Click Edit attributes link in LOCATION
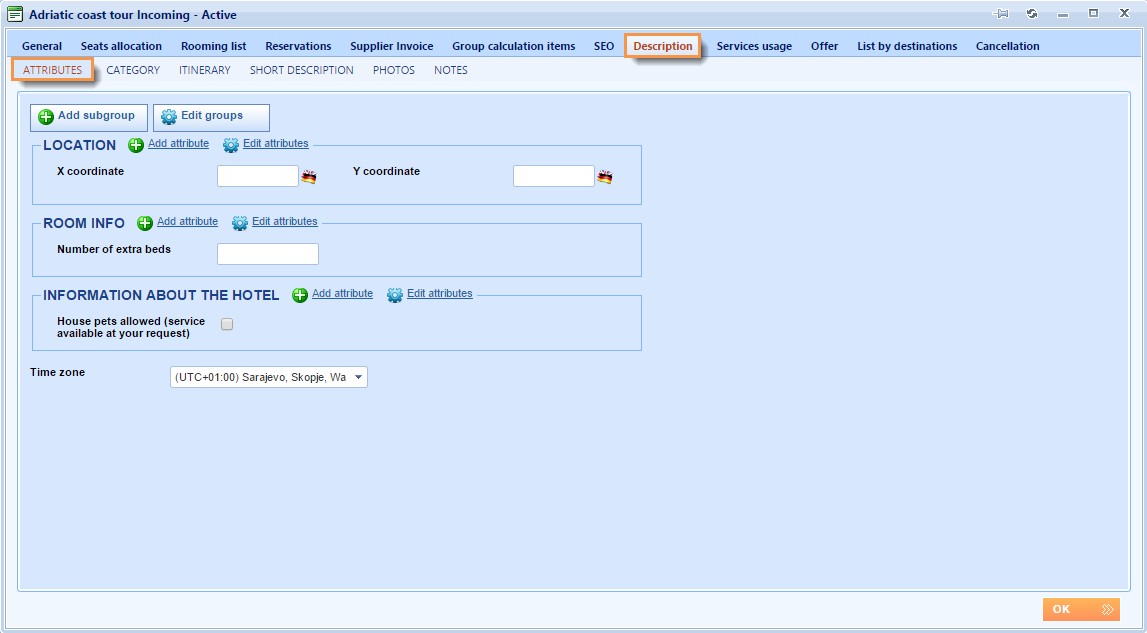The height and width of the screenshot is (633, 1147). tap(276, 143)
